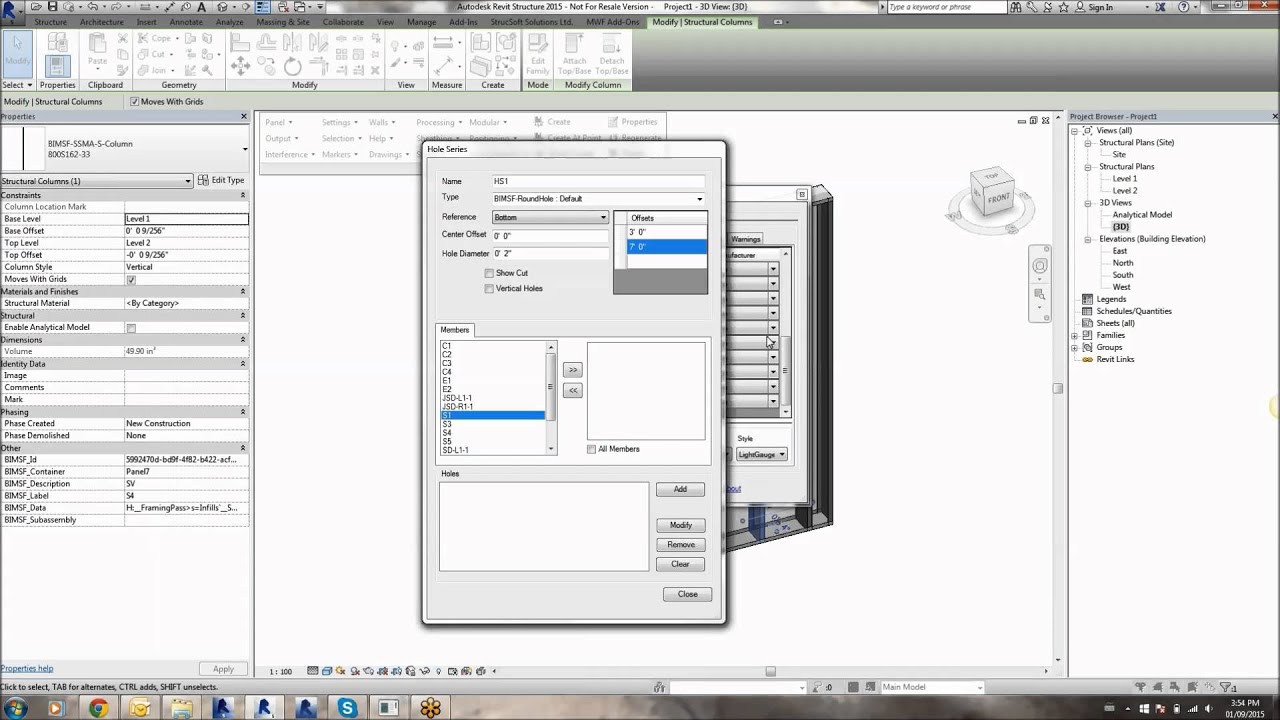The height and width of the screenshot is (720, 1280).
Task: Enable the Vertical Holes checkbox
Action: point(489,289)
